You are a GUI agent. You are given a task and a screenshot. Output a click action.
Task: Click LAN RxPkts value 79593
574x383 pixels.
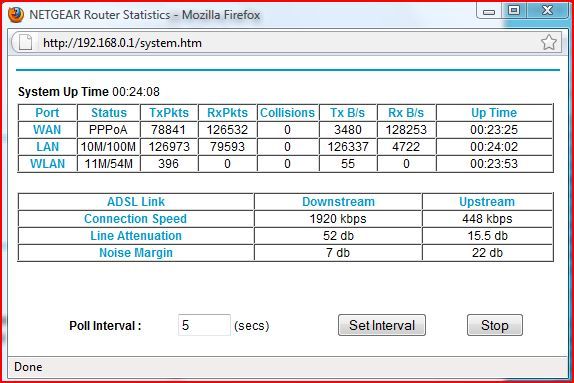[227, 147]
